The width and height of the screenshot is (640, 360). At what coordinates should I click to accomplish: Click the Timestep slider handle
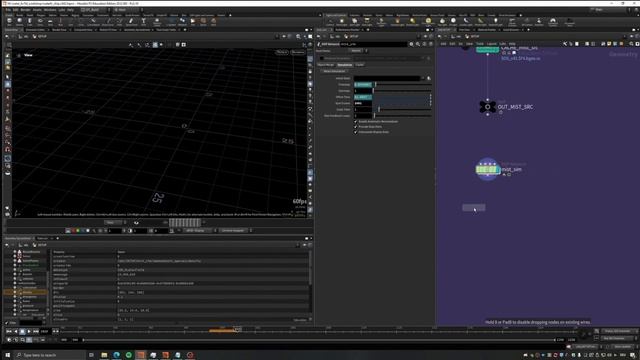pos(375,84)
